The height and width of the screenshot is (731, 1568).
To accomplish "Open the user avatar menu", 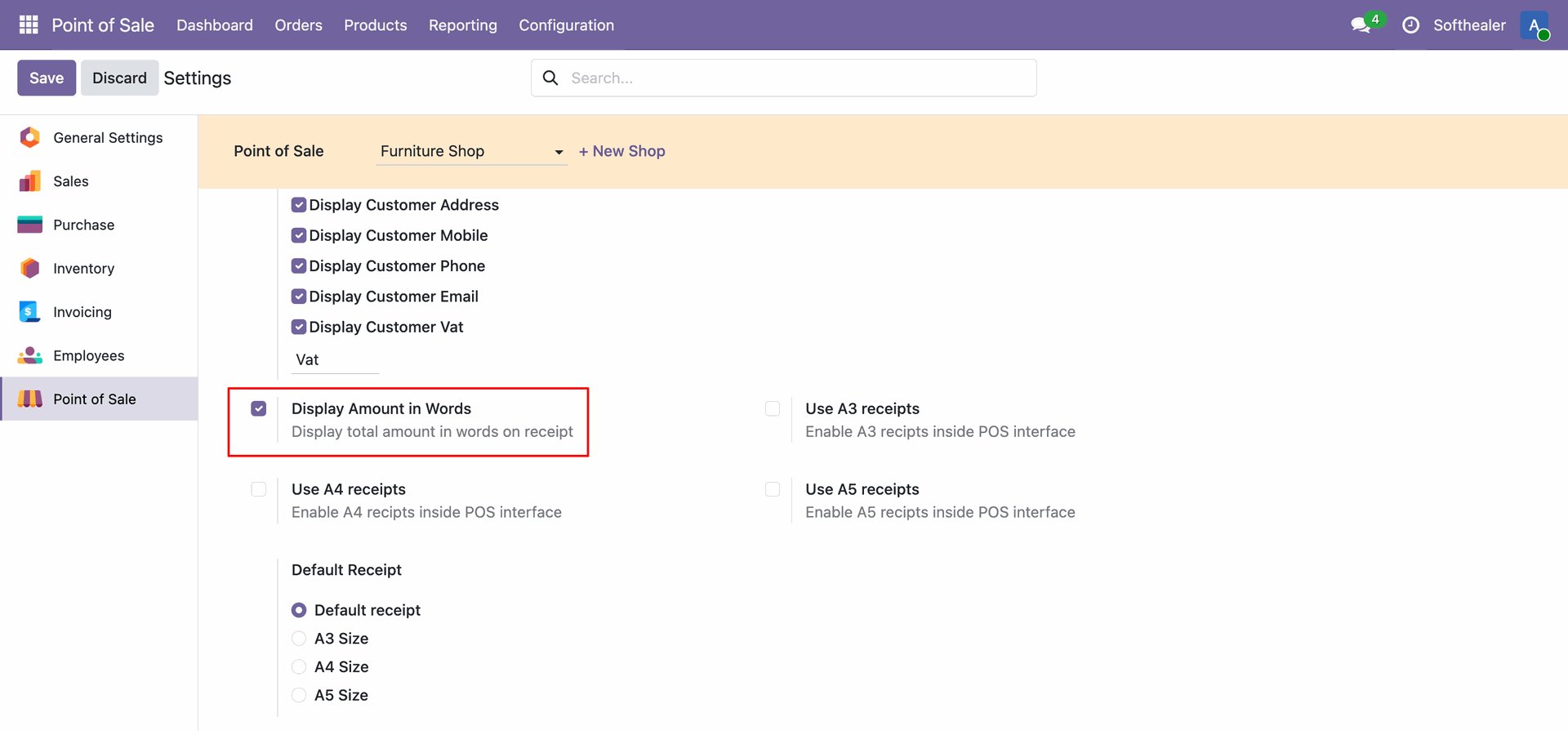I will [x=1535, y=25].
